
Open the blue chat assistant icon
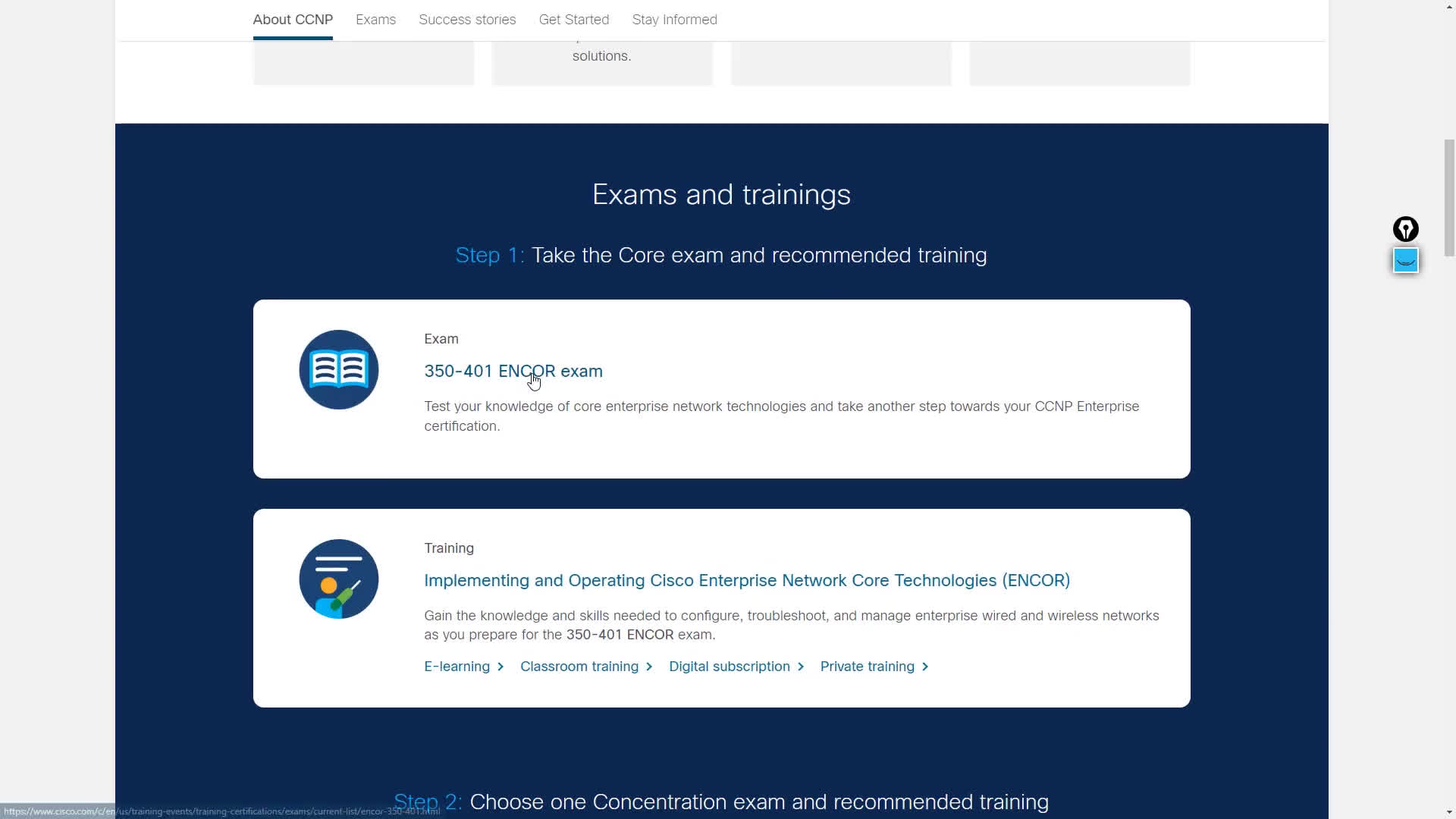pos(1405,261)
